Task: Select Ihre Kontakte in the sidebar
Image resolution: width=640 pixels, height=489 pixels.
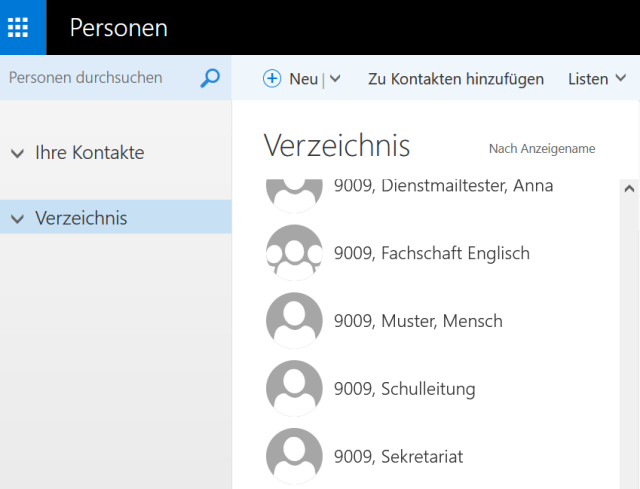Action: [89, 153]
